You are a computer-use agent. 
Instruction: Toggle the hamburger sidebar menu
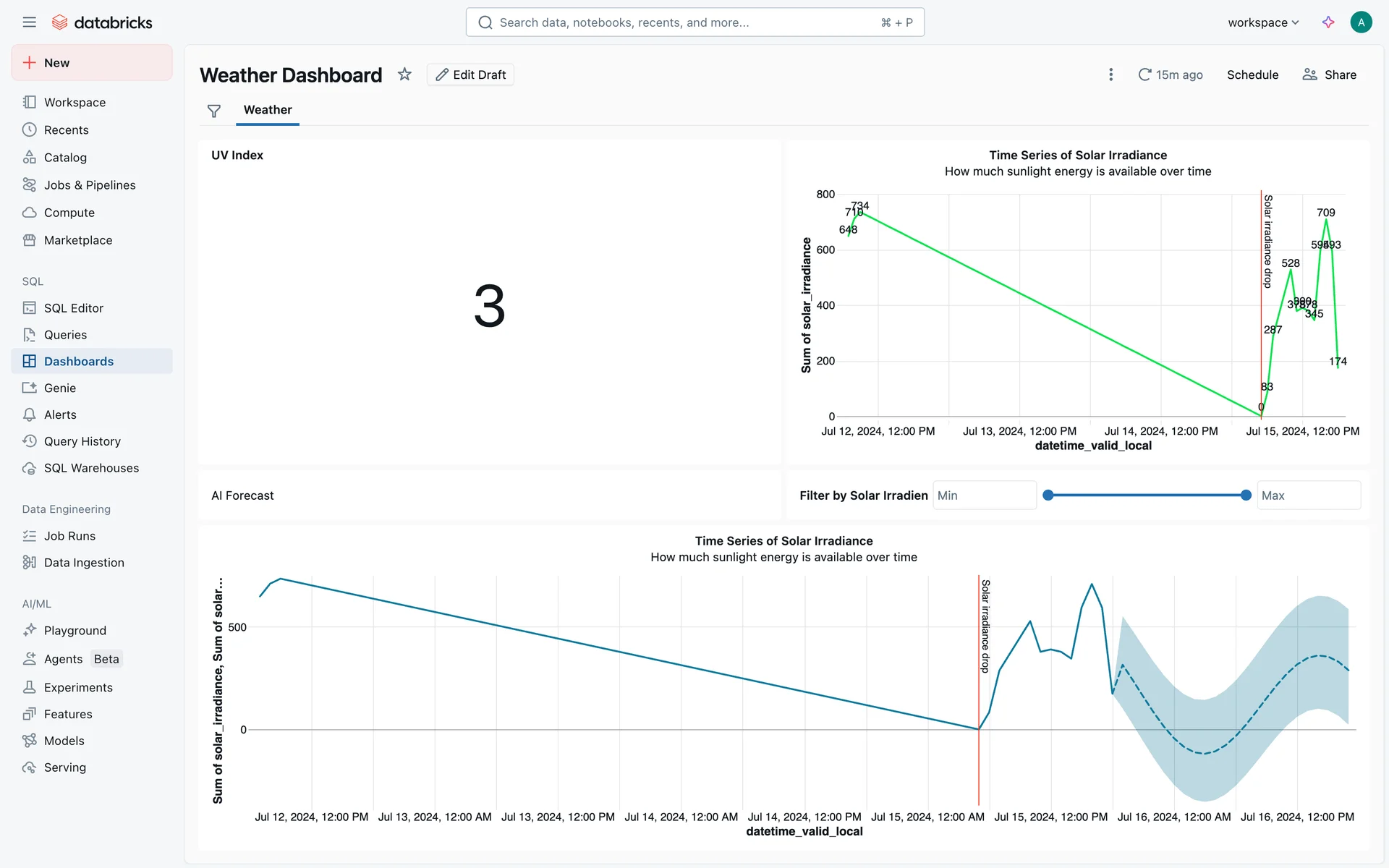pos(29,22)
